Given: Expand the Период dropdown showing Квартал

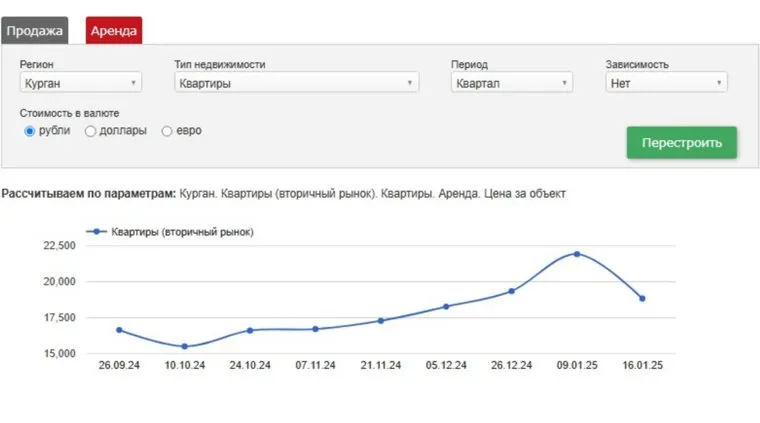Looking at the screenshot, I should [x=511, y=83].
